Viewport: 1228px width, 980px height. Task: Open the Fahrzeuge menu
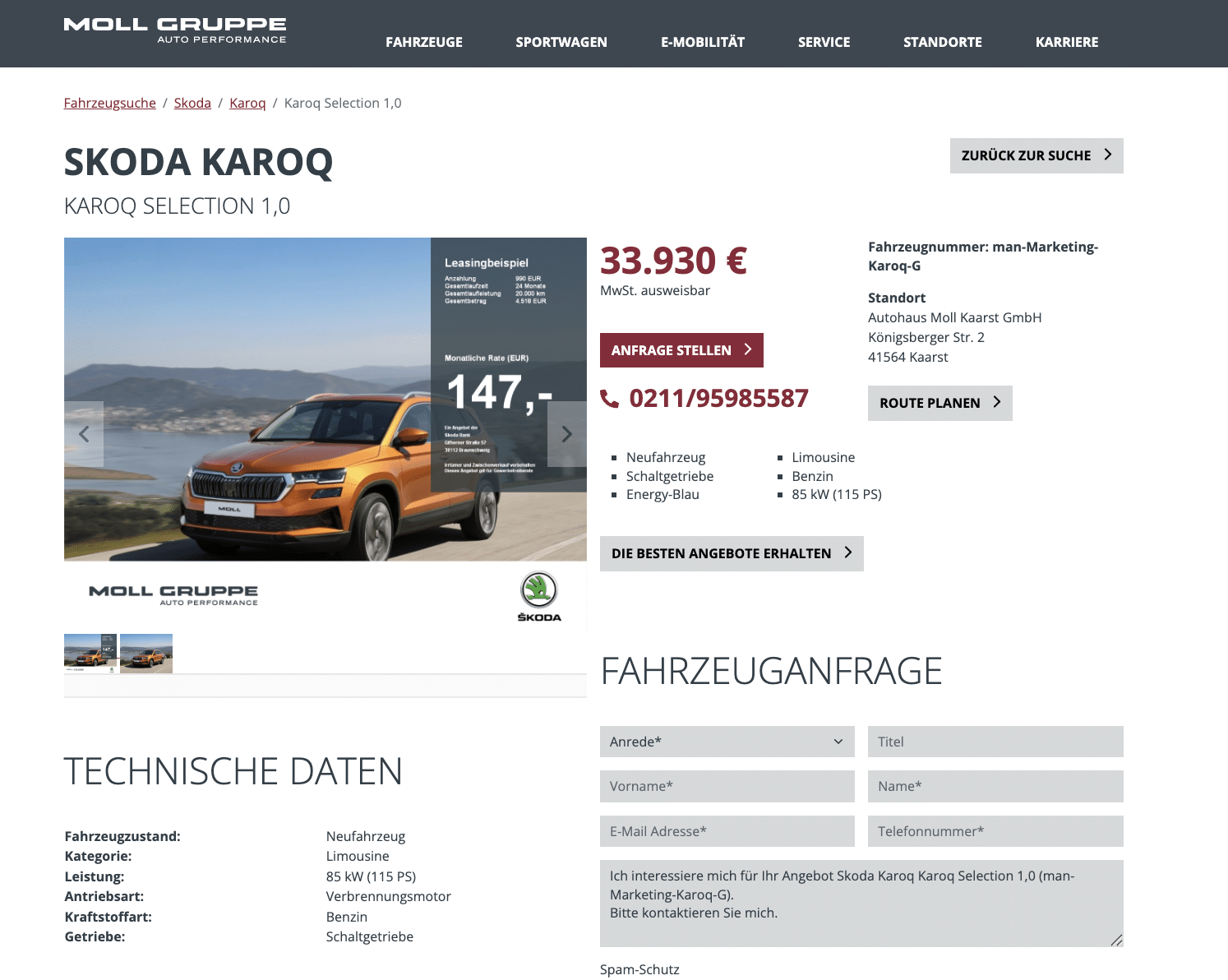coord(424,42)
